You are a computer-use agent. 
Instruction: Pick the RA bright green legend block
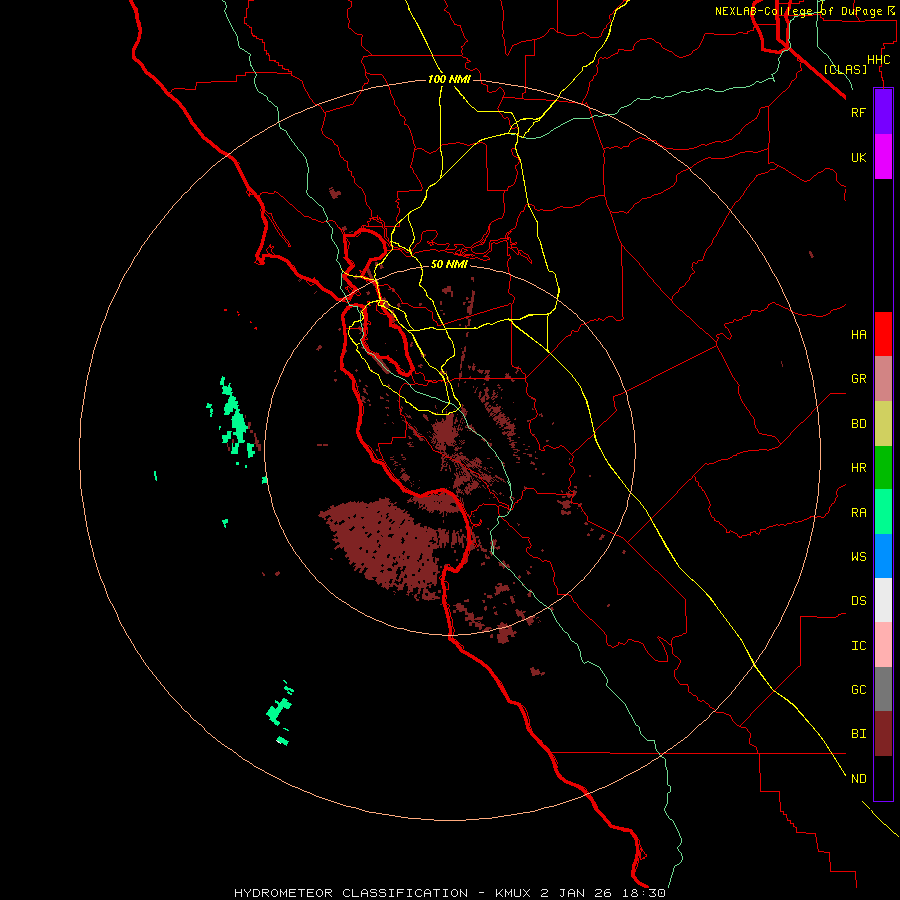(x=883, y=512)
